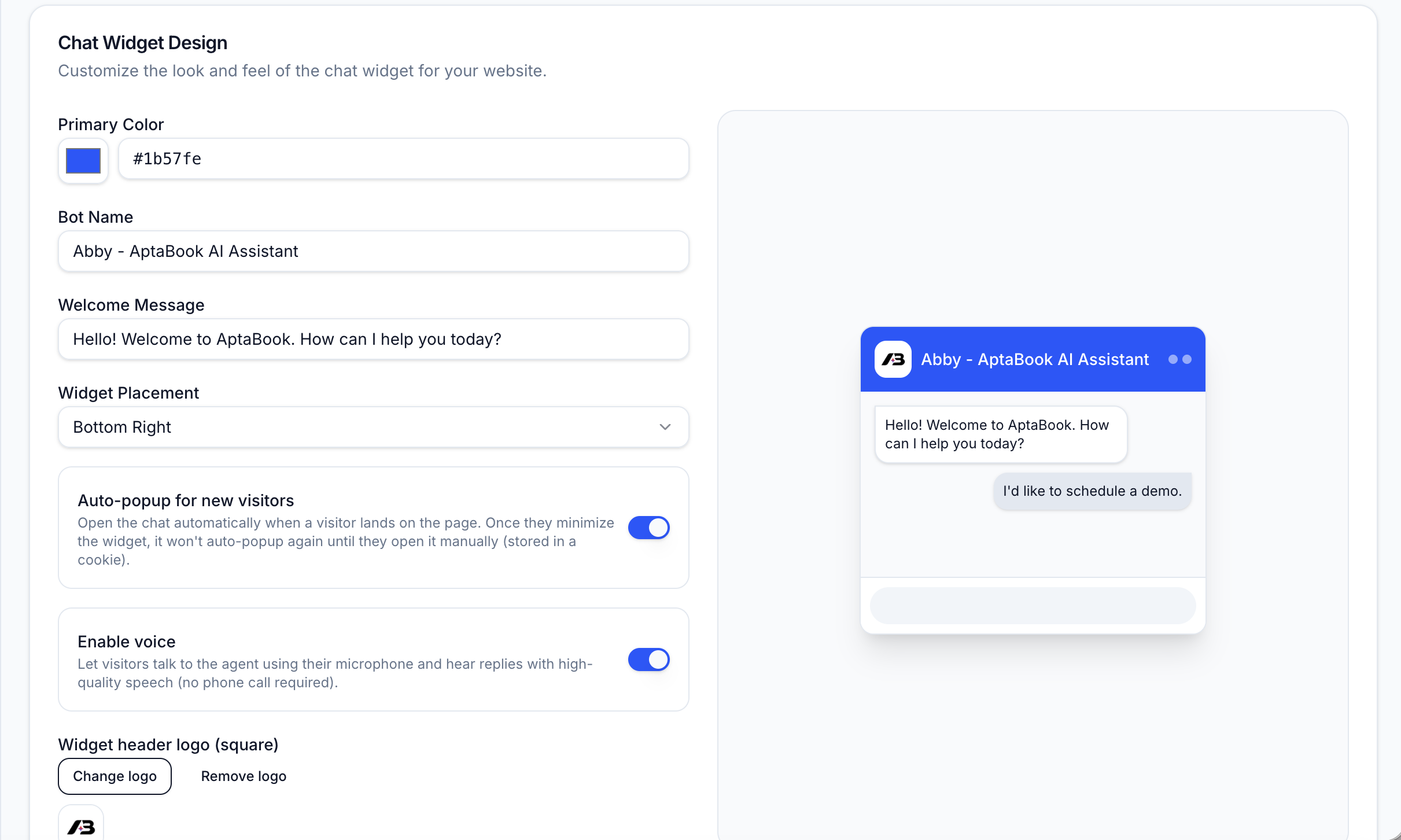Disable the Enable voice toggle

click(x=648, y=660)
